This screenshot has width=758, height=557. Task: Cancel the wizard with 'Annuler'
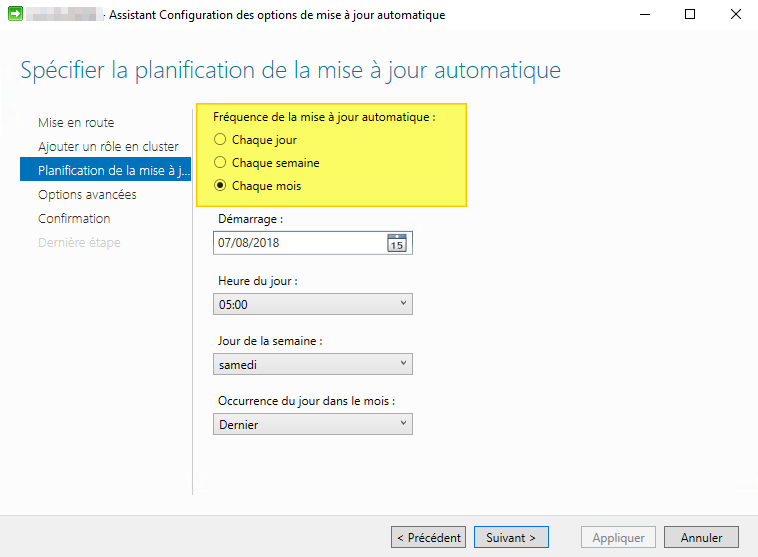701,537
